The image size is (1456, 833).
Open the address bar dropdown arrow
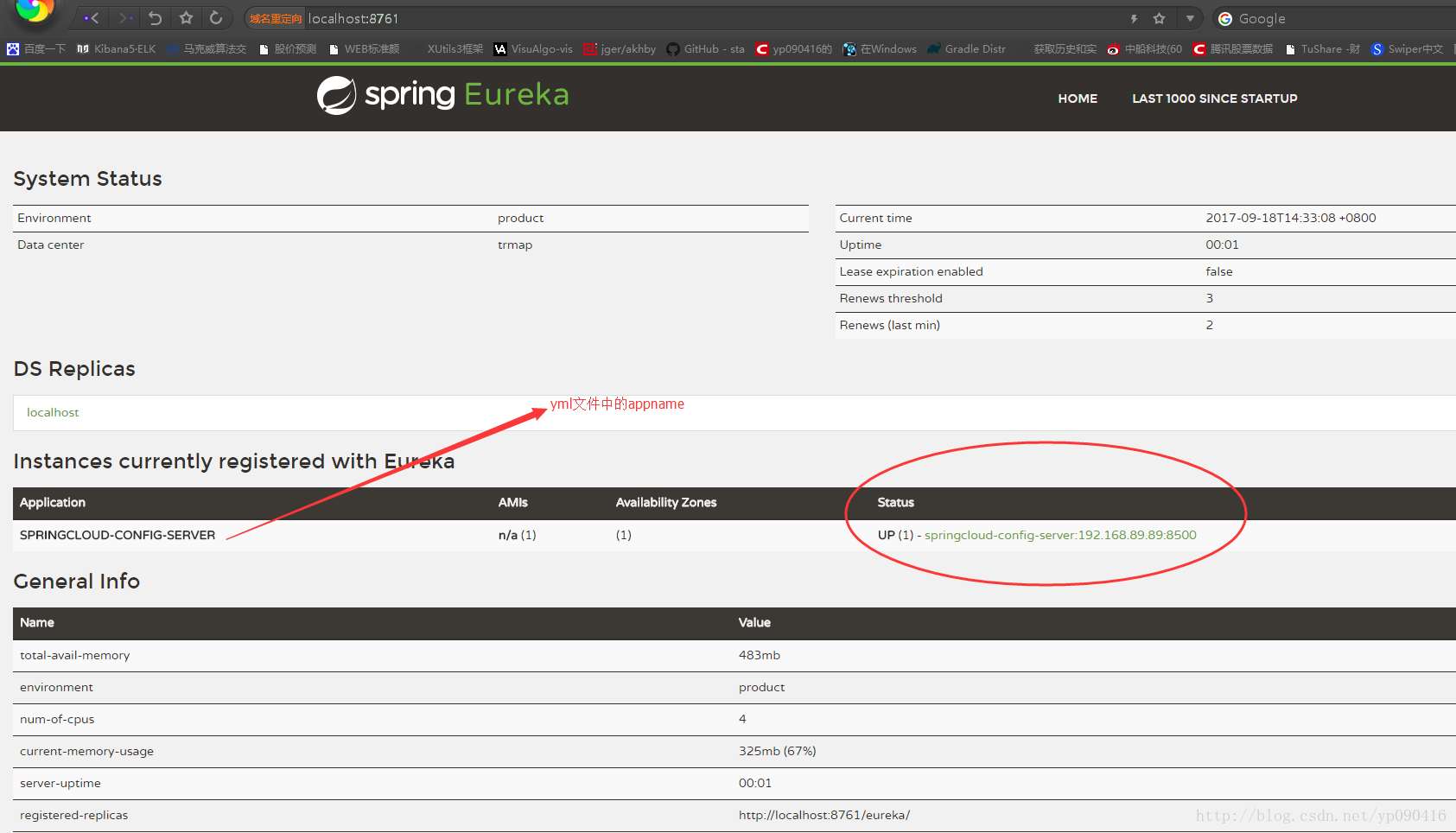tap(1190, 18)
